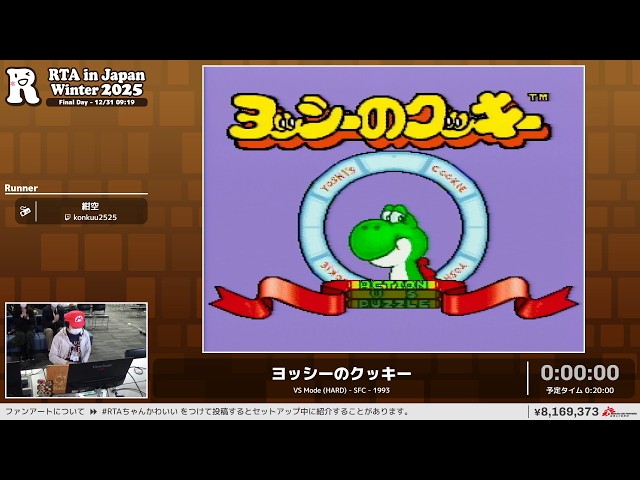Select the PUZZLE option on the title screen
This screenshot has width=640, height=480.
393,304
